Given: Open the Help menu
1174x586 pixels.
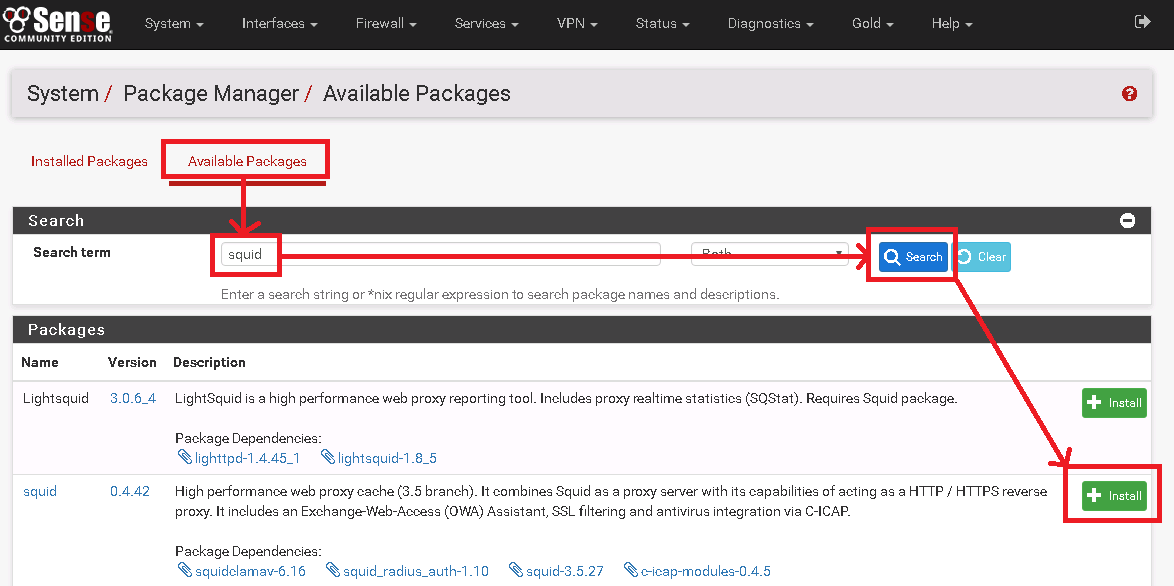Looking at the screenshot, I should [x=952, y=23].
